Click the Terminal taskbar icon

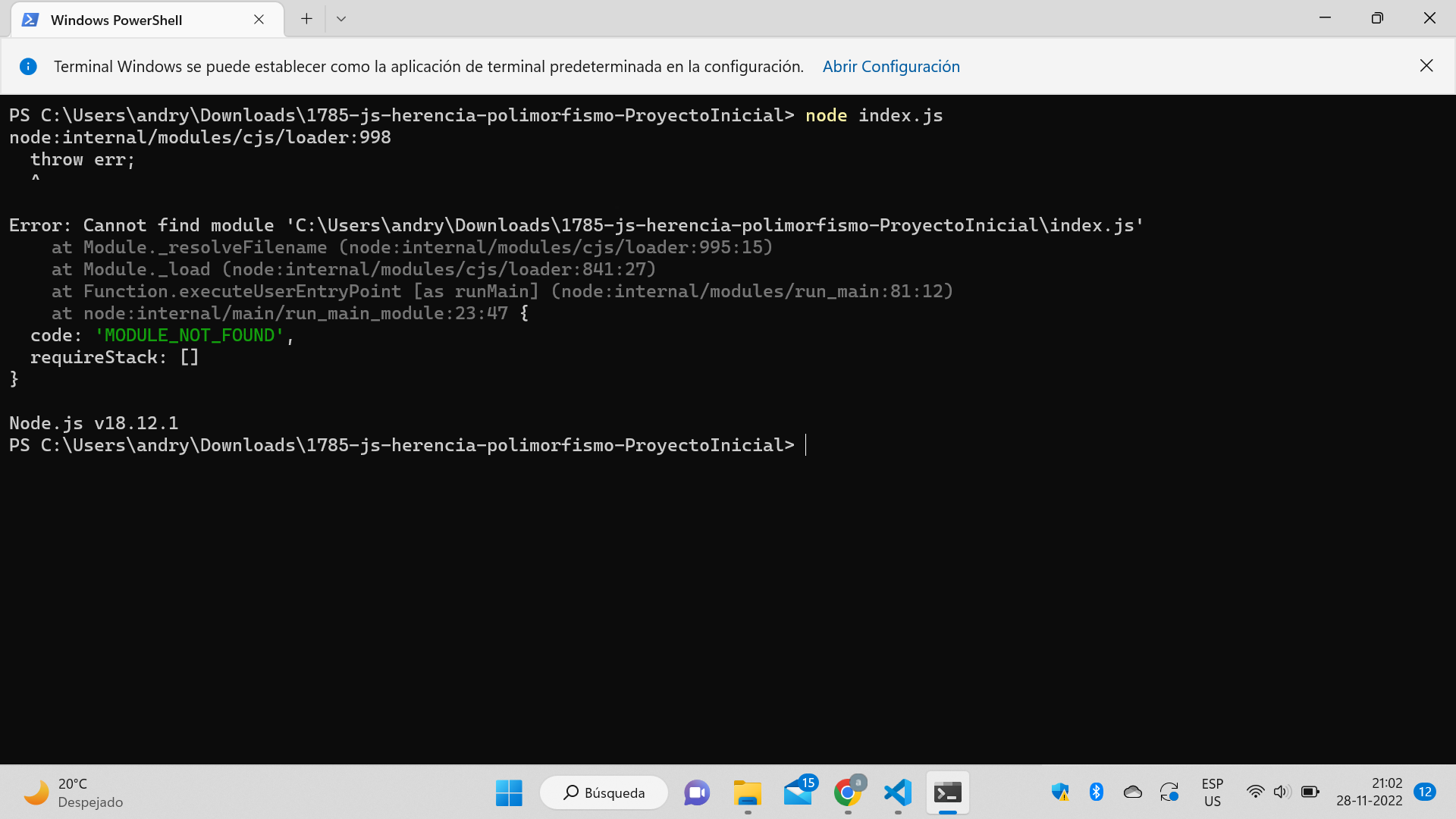click(948, 792)
